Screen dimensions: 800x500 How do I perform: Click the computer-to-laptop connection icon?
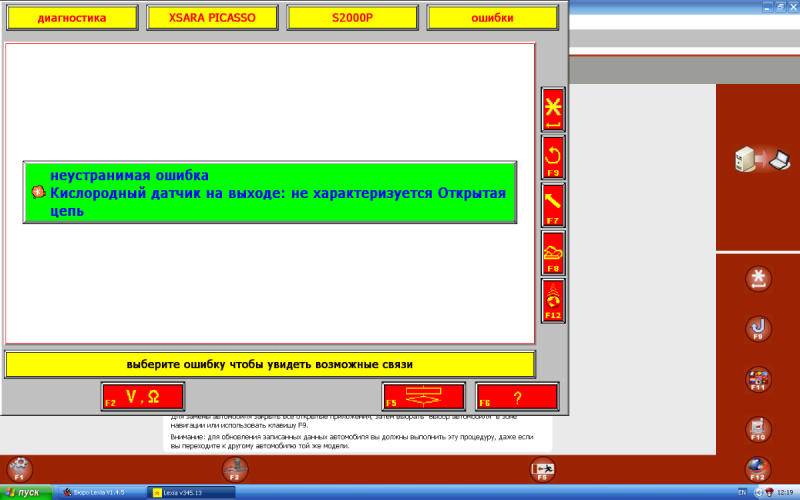pos(763,160)
